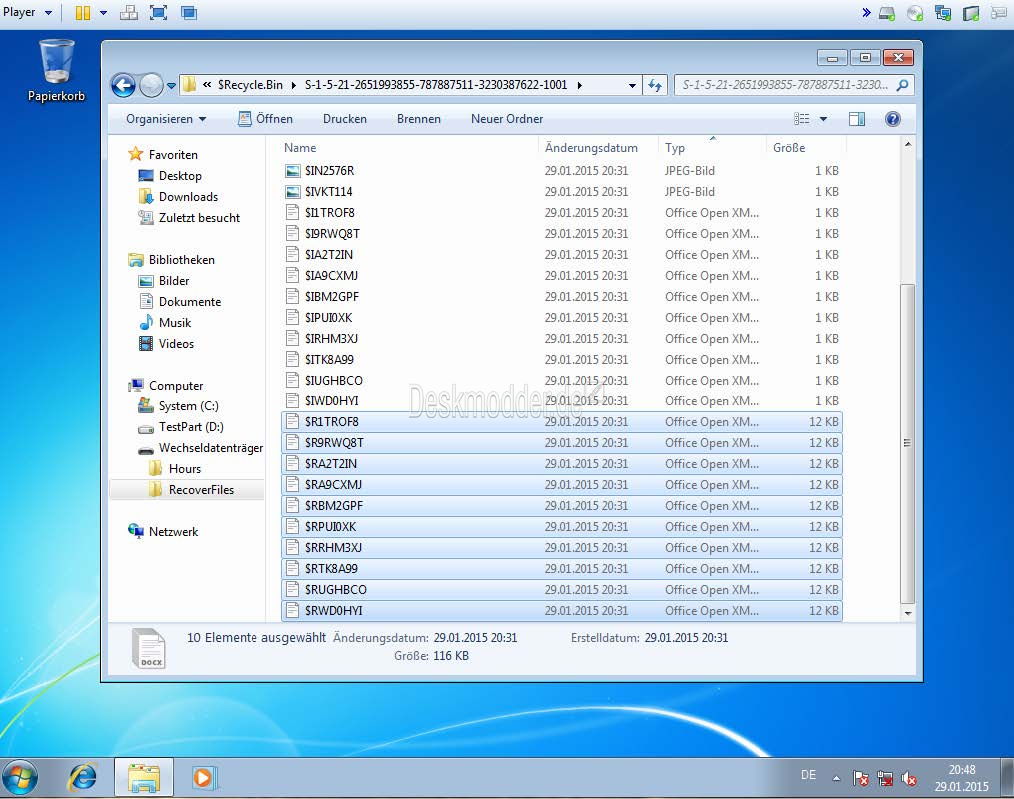Open Explorer help question mark
The image size is (1014, 799).
(x=892, y=119)
